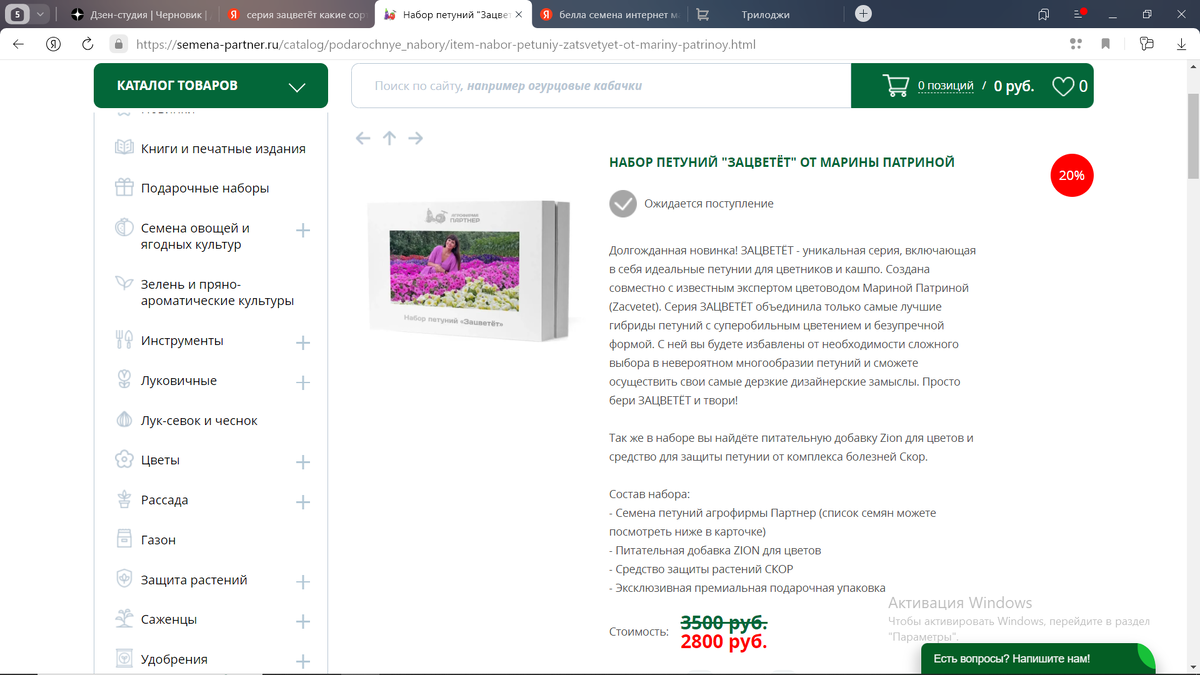
Task: Go back with the browser back arrow
Action: pos(18,44)
